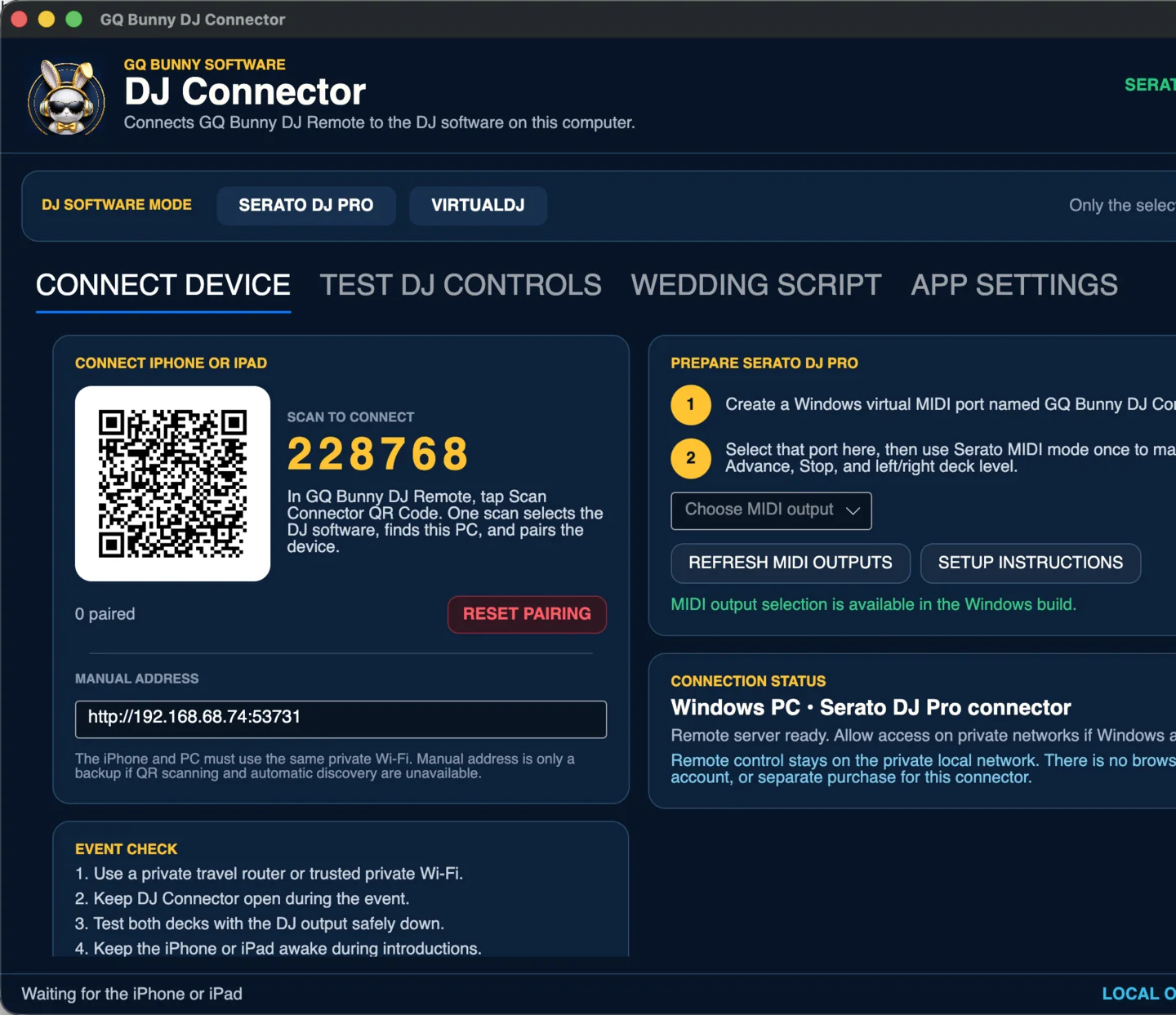Click 'Windows PC · Serato DJ Pro connector' heading
The image size is (1176, 1015).
pos(871,707)
